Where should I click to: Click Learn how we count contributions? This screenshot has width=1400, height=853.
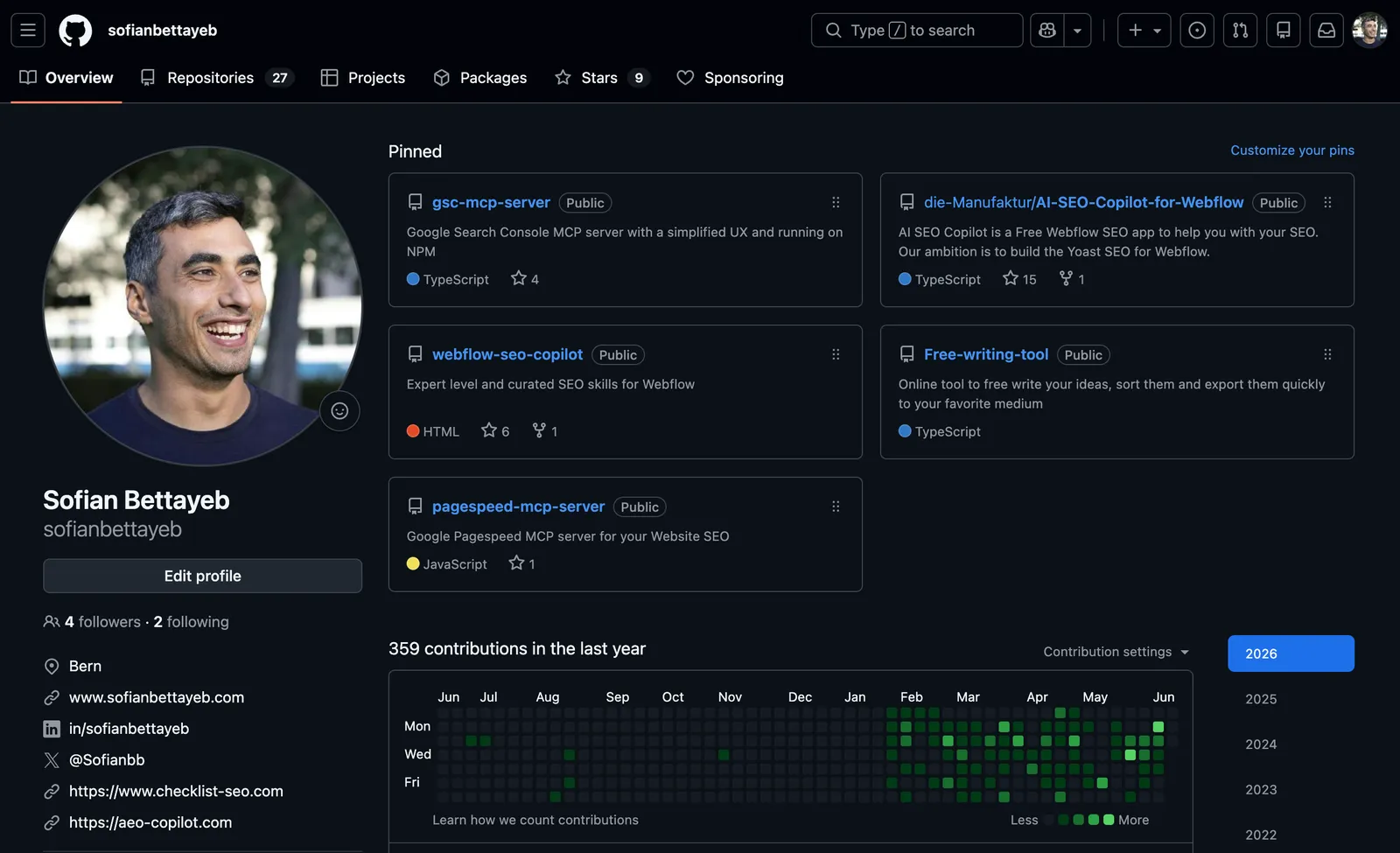(x=535, y=820)
